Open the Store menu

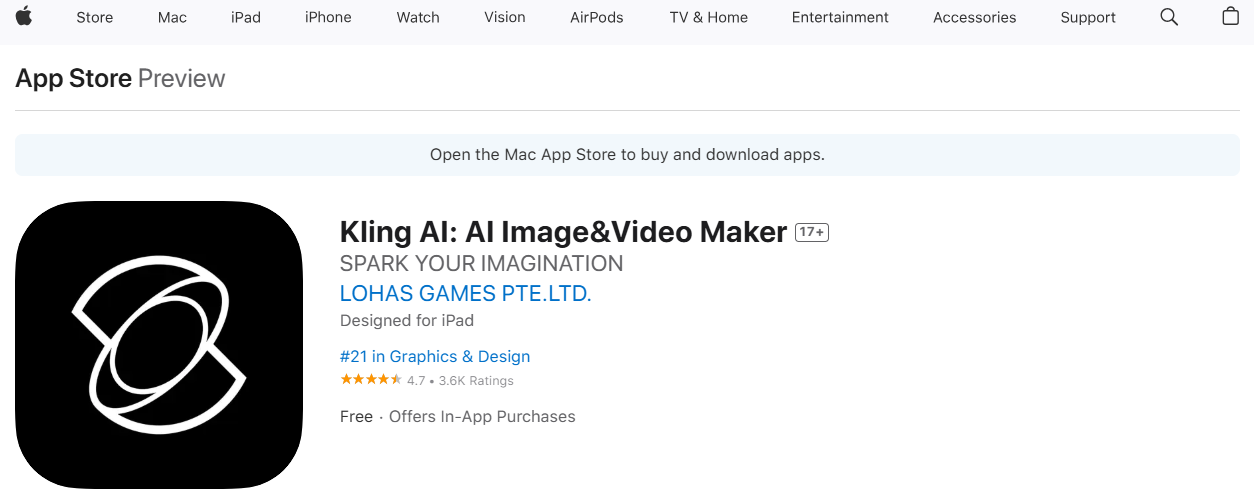[x=95, y=17]
